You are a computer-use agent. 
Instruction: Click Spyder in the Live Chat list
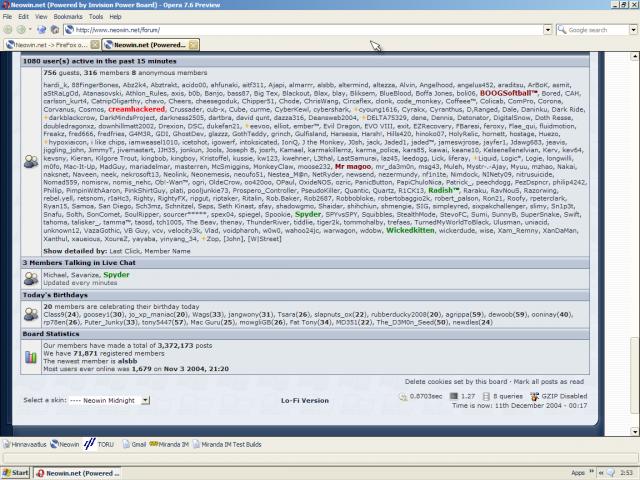pyautogui.click(x=116, y=275)
